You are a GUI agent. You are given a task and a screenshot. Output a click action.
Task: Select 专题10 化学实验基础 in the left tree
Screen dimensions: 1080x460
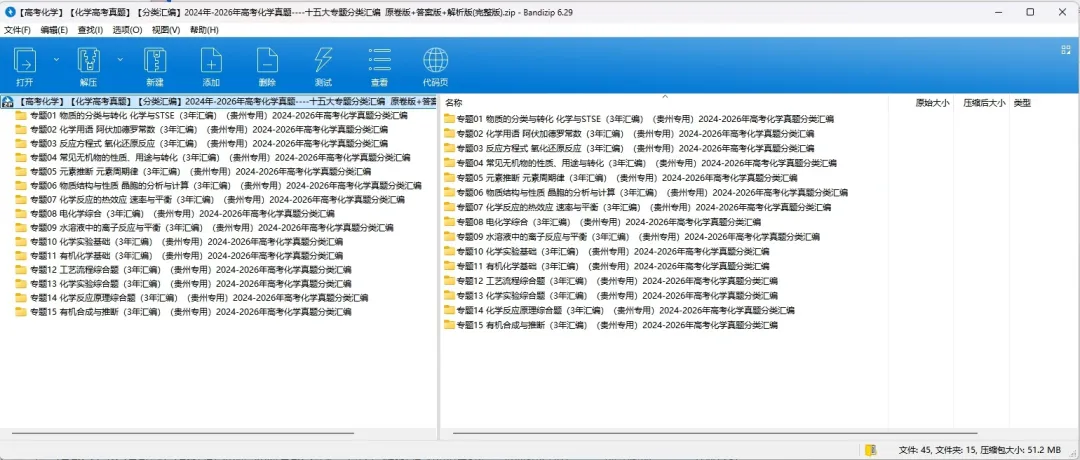(179, 242)
